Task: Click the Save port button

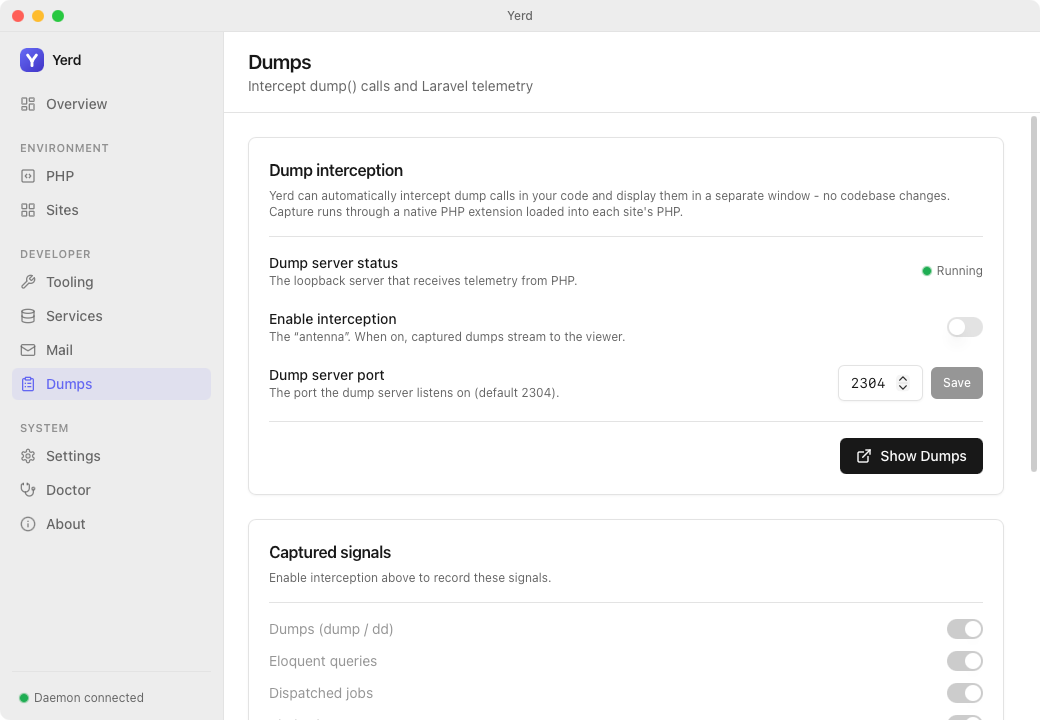Action: coord(956,383)
